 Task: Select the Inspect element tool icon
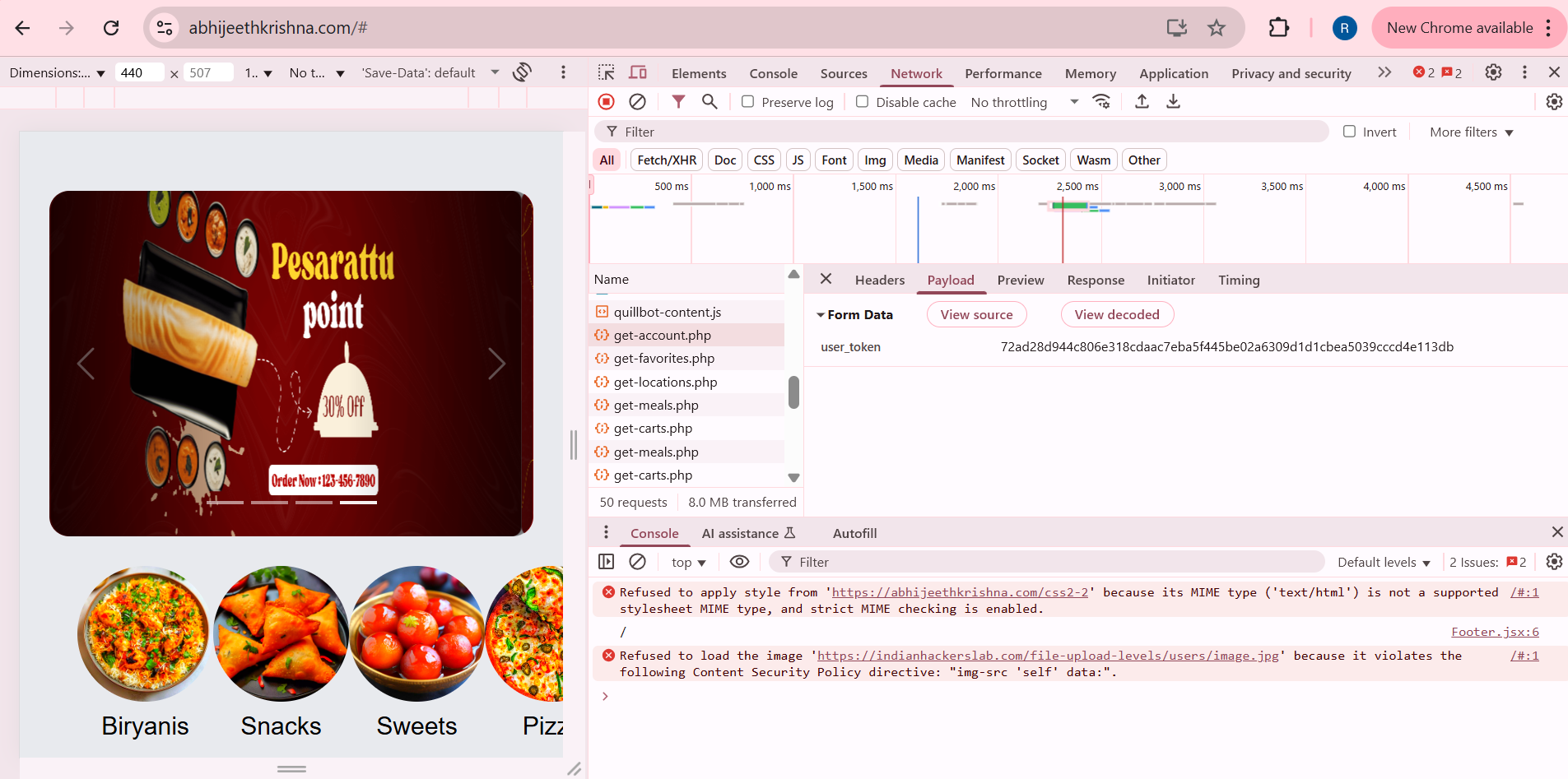(606, 73)
